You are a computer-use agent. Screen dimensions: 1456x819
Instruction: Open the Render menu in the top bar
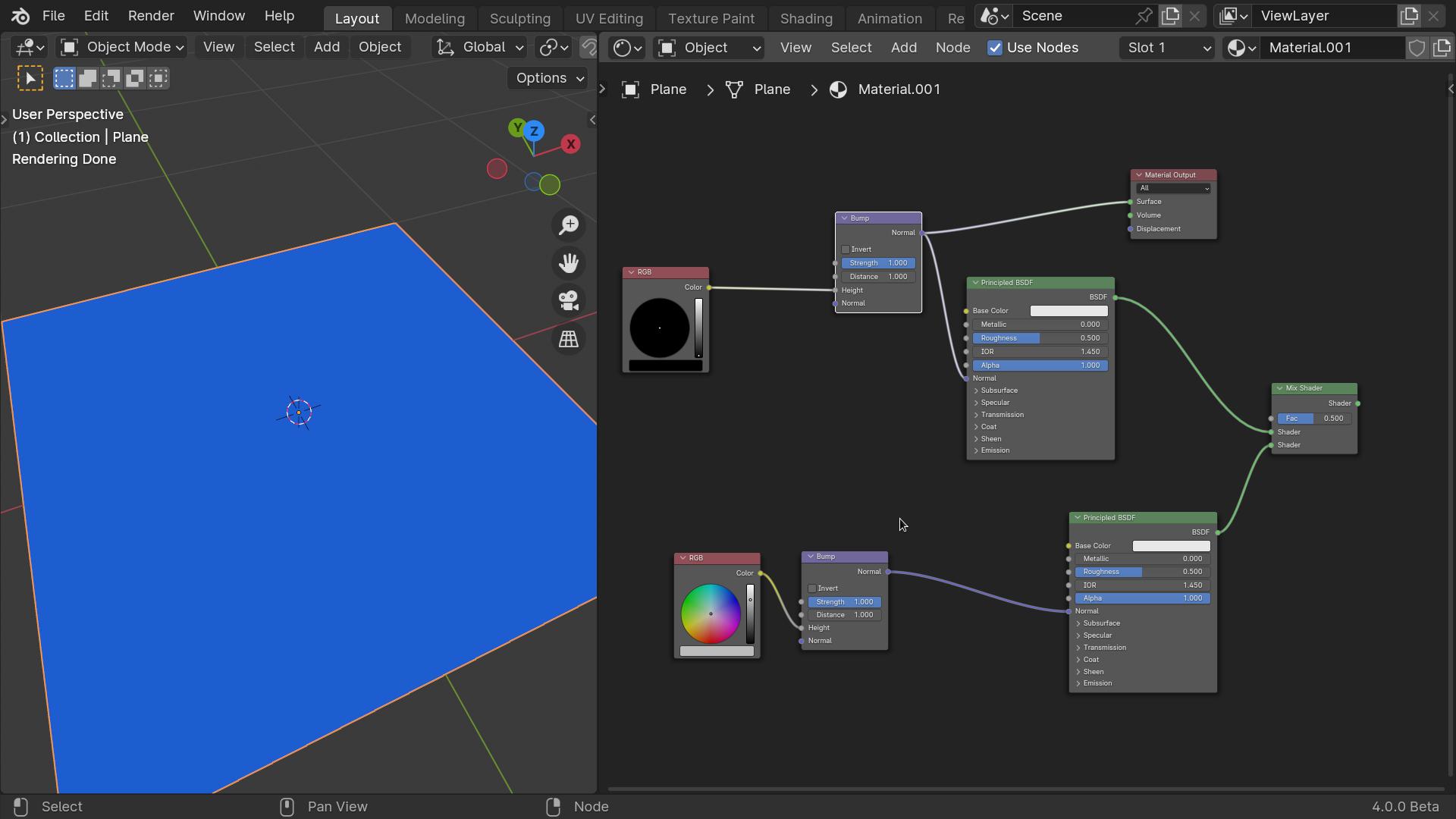(150, 15)
